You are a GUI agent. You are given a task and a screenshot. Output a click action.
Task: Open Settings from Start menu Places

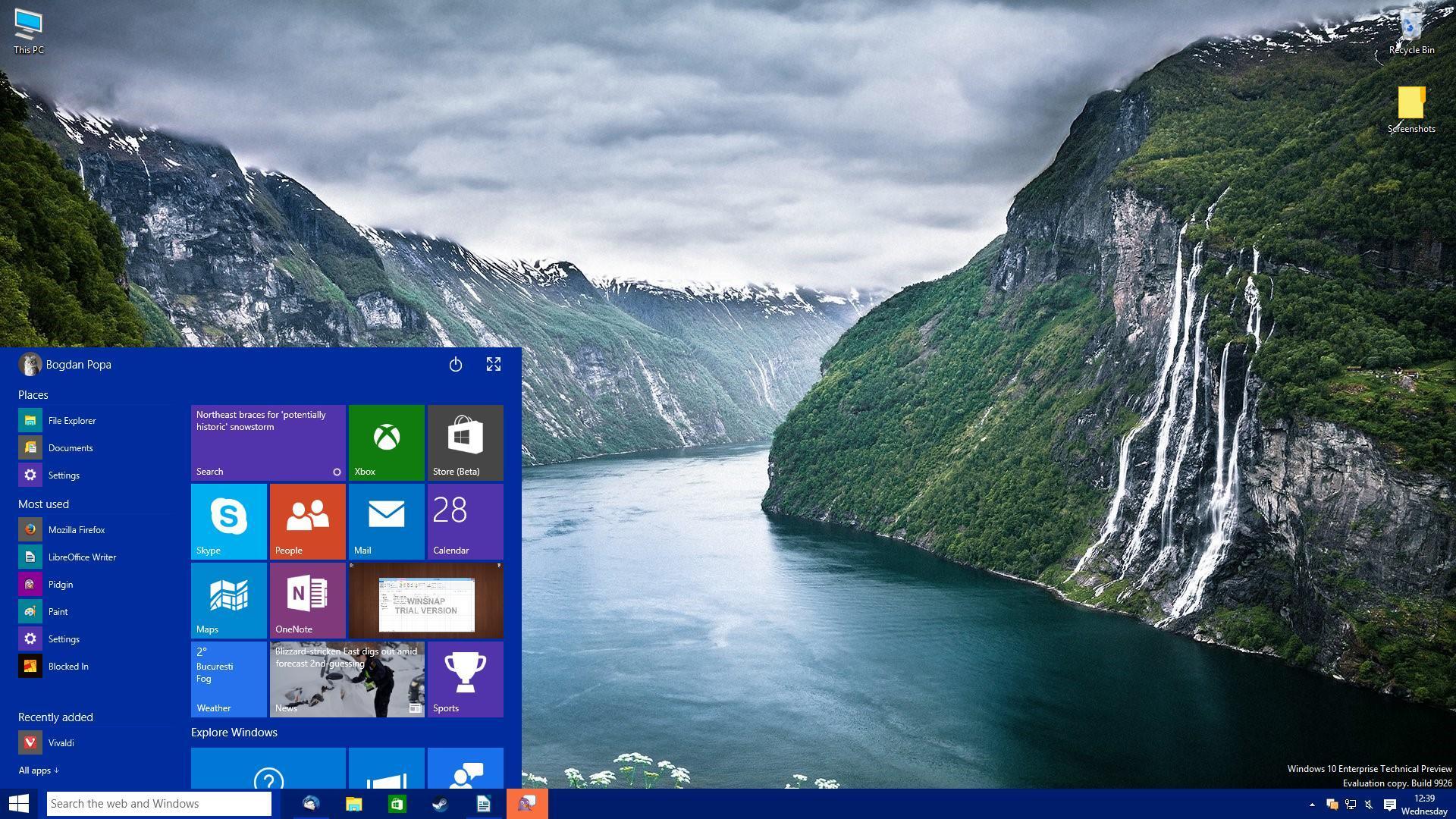coord(63,475)
